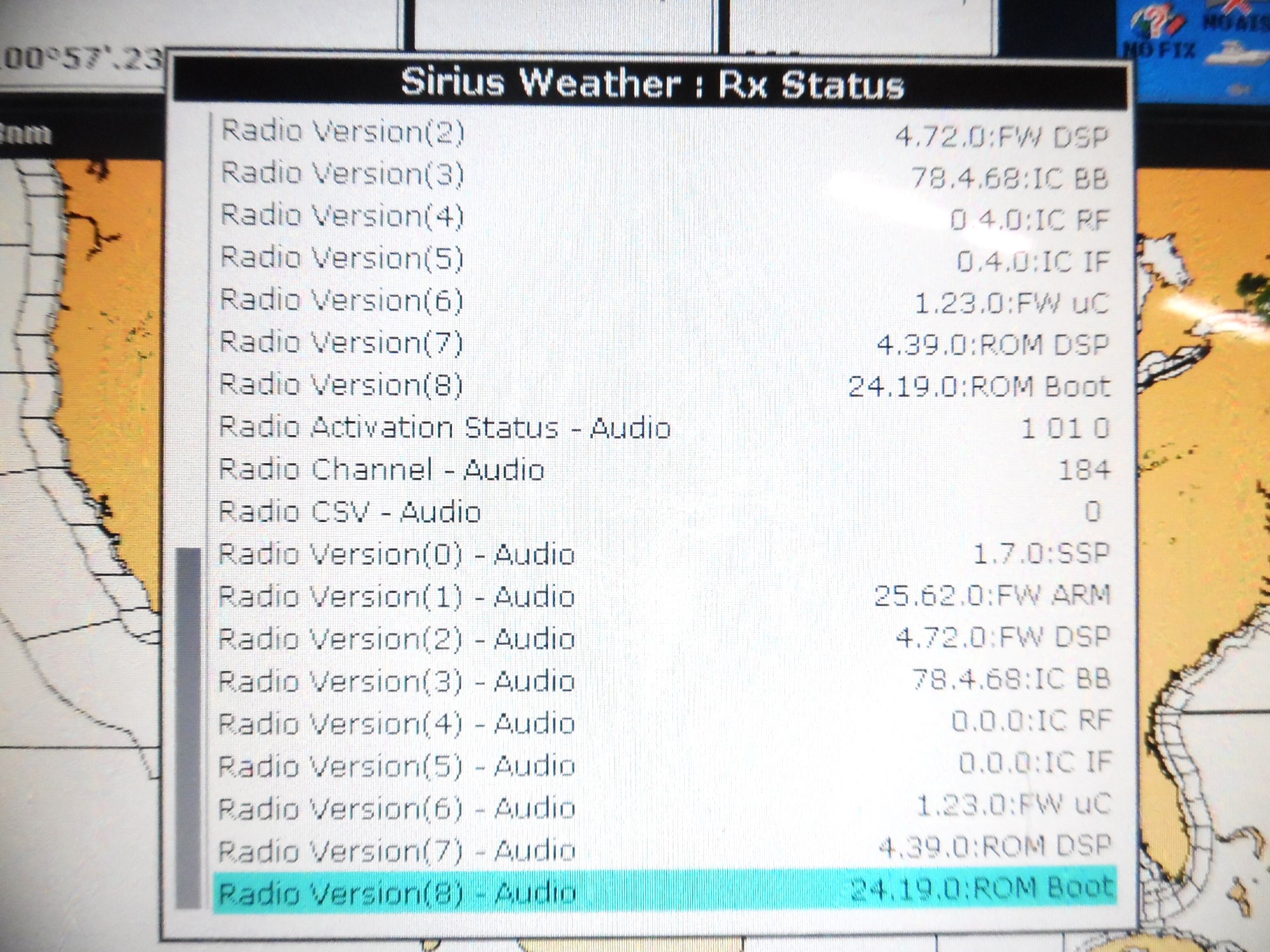Select the Radio Version(4) row
The image size is (1270, 952).
pos(664,217)
